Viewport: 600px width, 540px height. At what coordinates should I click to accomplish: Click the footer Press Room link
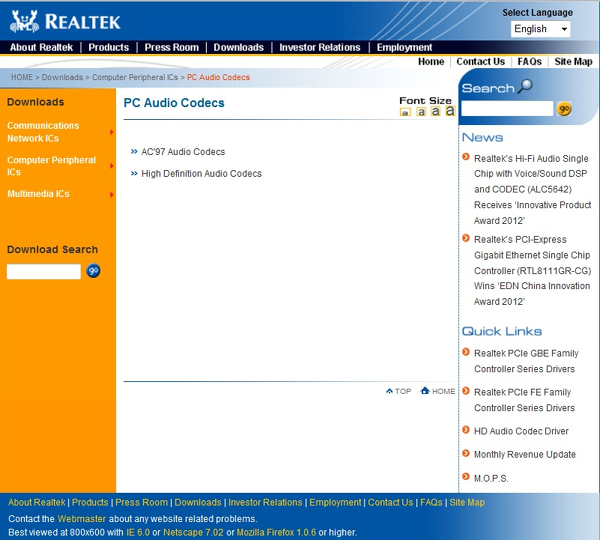coord(142,502)
